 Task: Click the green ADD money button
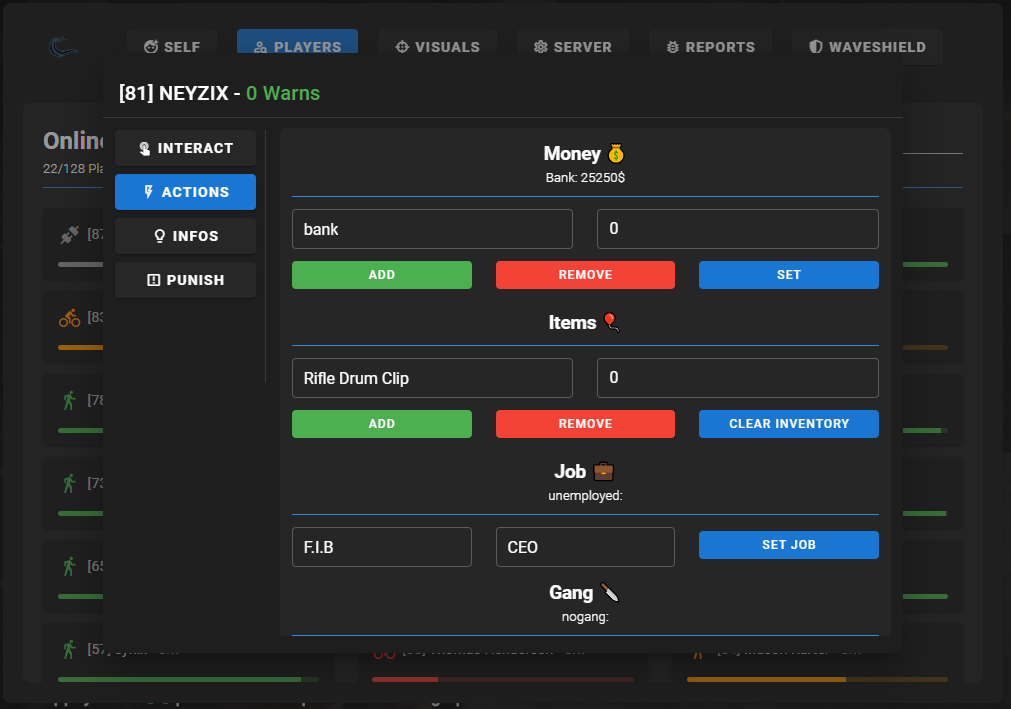pos(382,275)
